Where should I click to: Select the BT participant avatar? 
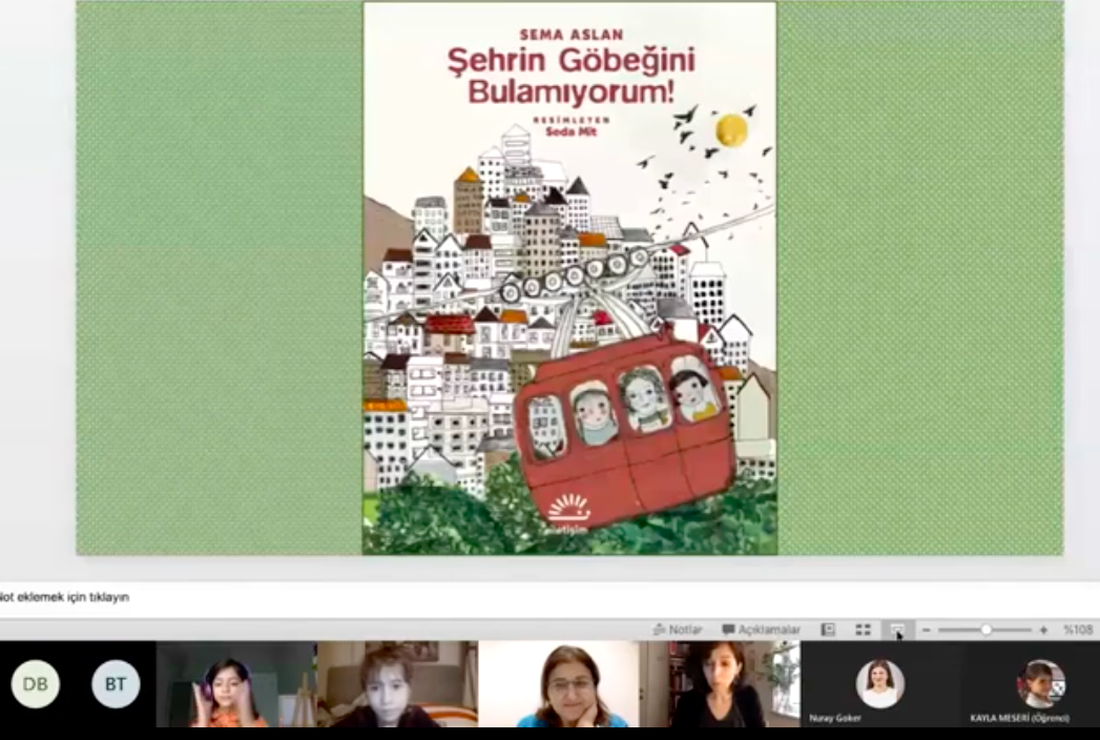116,683
